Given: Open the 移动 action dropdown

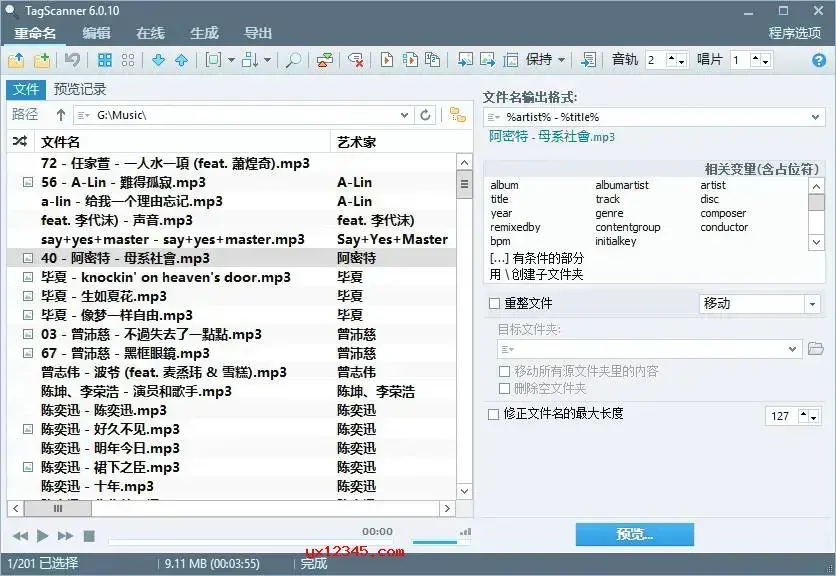Looking at the screenshot, I should point(812,304).
